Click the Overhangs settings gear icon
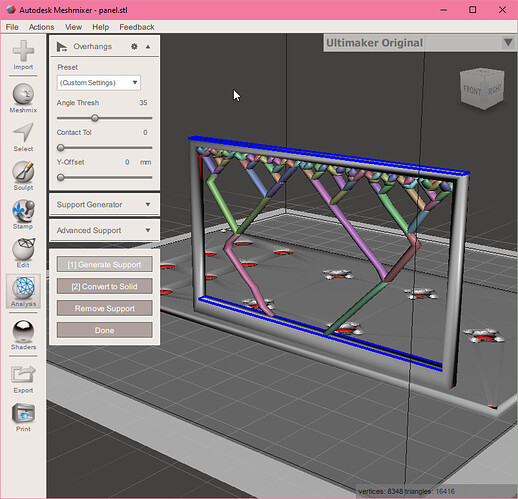 coord(134,47)
